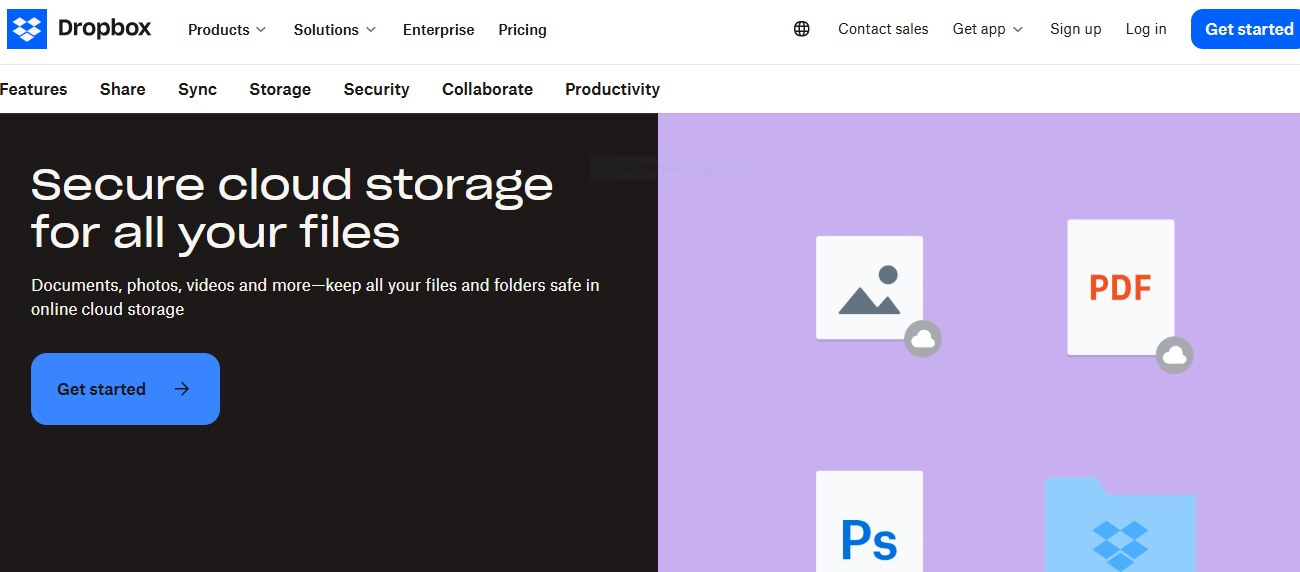Click the PDF file illustration
This screenshot has width=1300, height=572.
[1120, 287]
